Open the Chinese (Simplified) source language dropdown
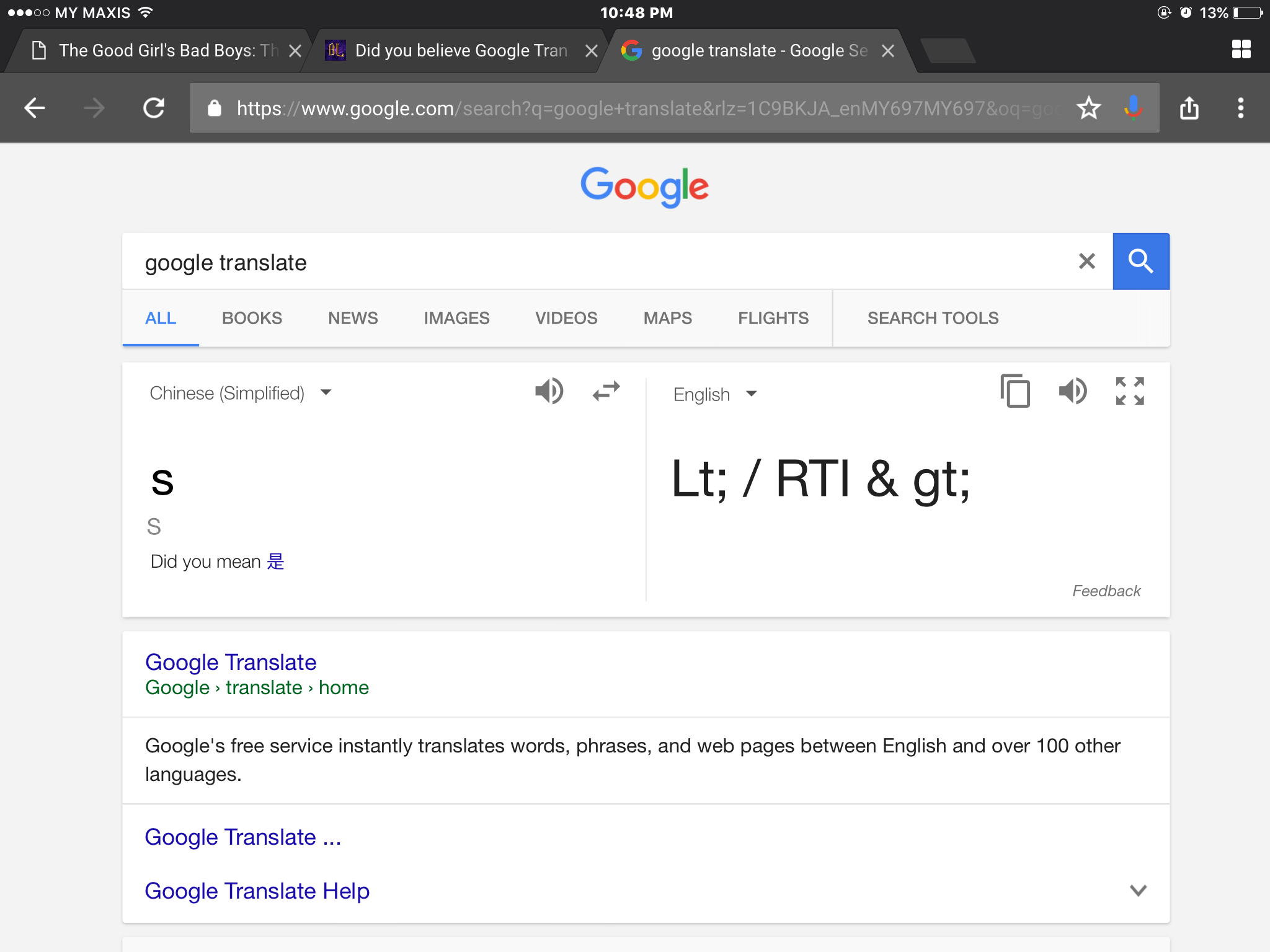 (241, 393)
